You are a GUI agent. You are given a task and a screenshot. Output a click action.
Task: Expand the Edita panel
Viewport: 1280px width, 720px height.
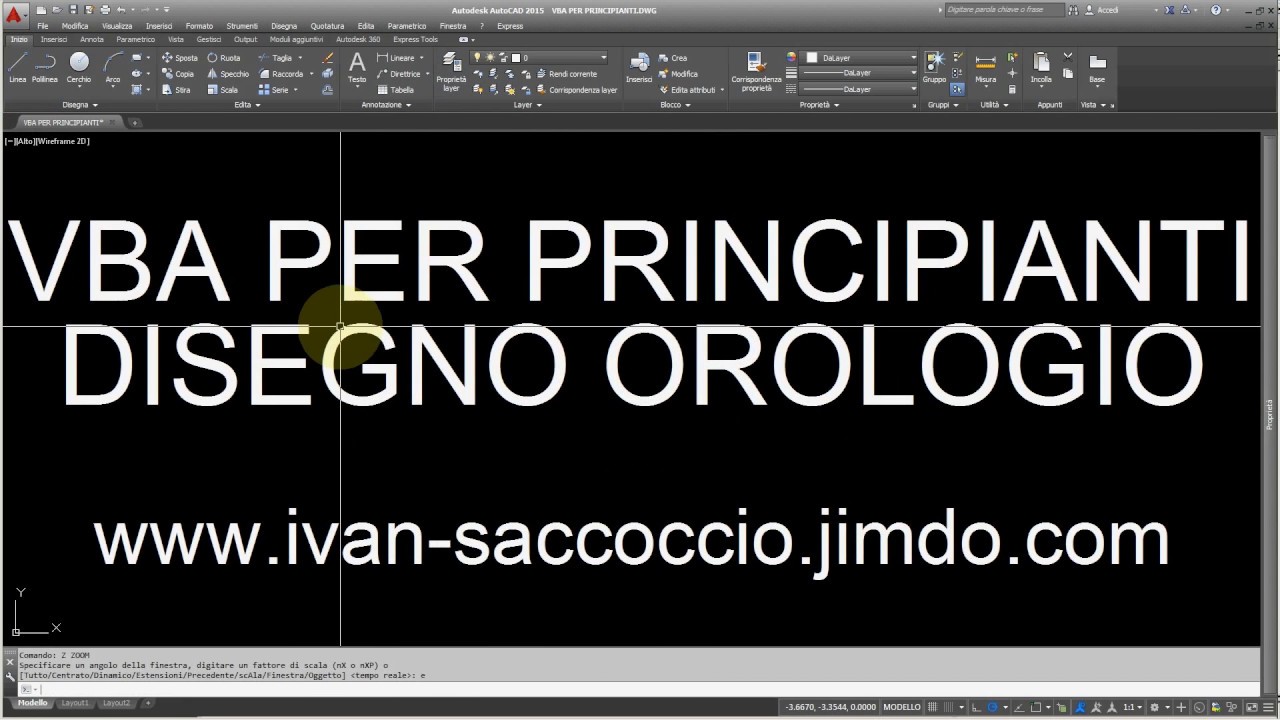pos(247,105)
